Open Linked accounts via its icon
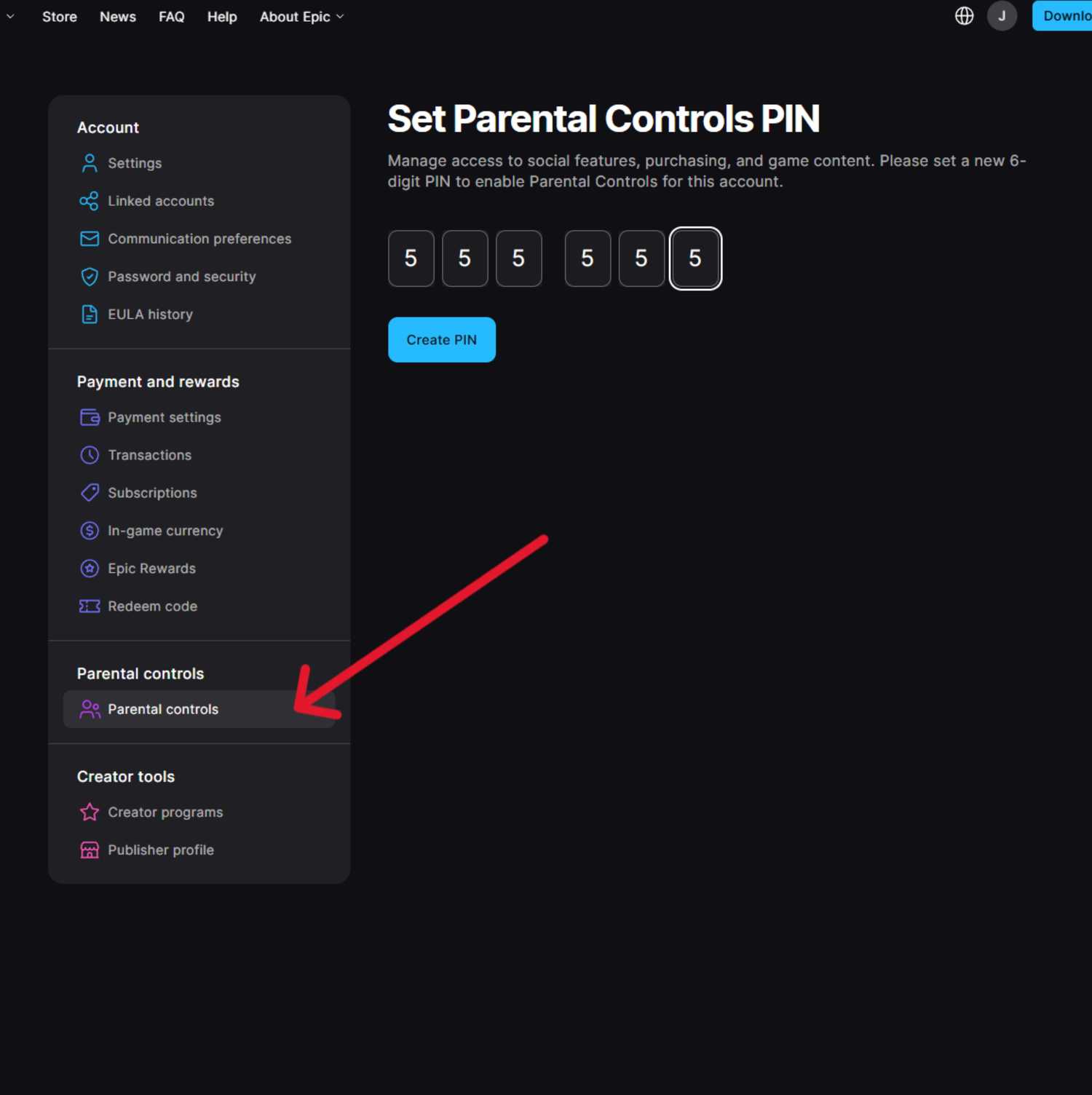1092x1095 pixels. [89, 201]
